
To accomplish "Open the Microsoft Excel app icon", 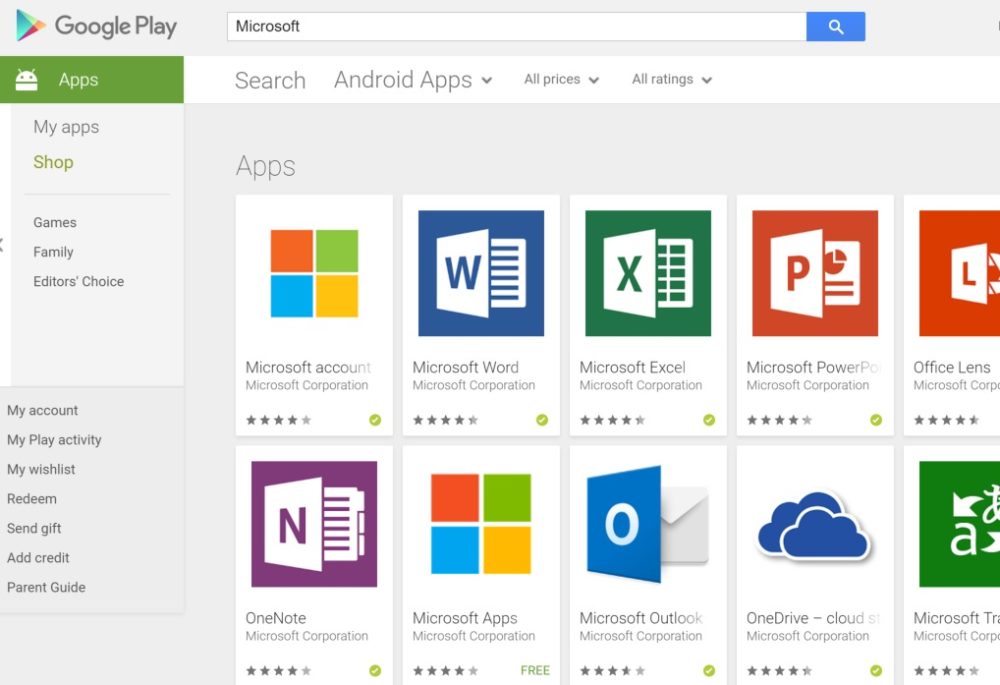I will 648,273.
